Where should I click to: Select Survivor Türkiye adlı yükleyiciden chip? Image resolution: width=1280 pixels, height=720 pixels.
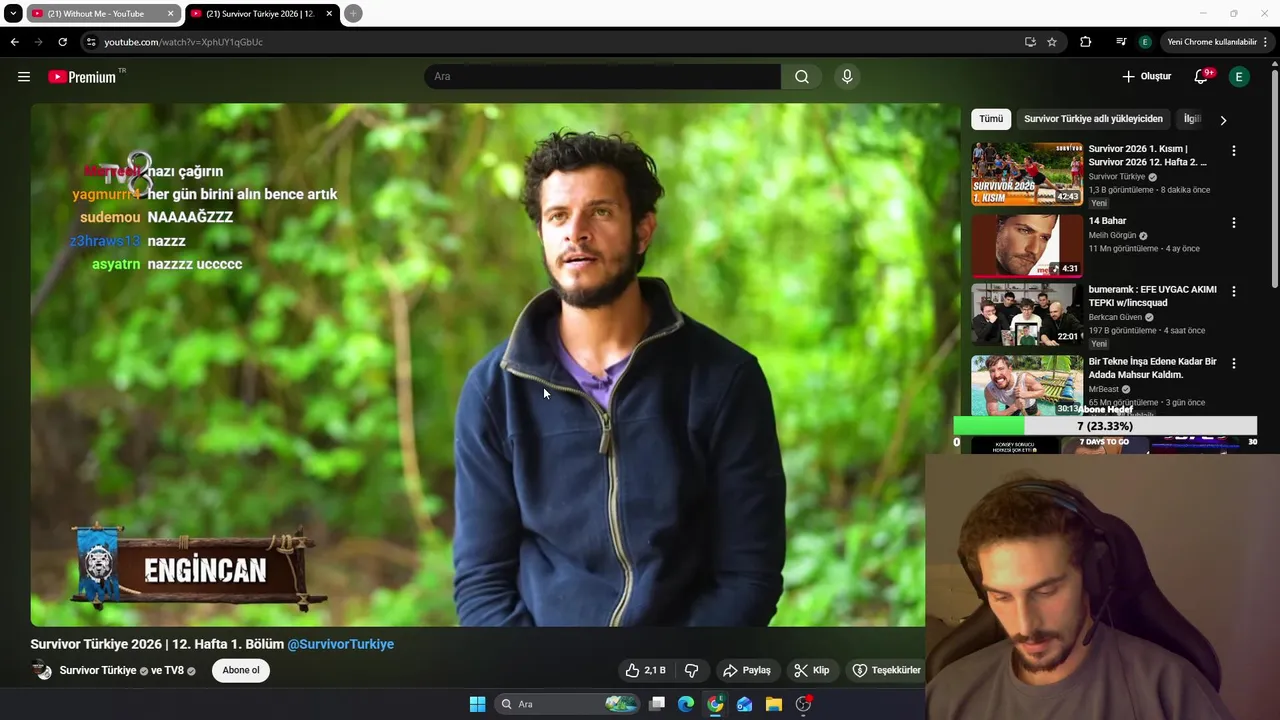tap(1093, 119)
